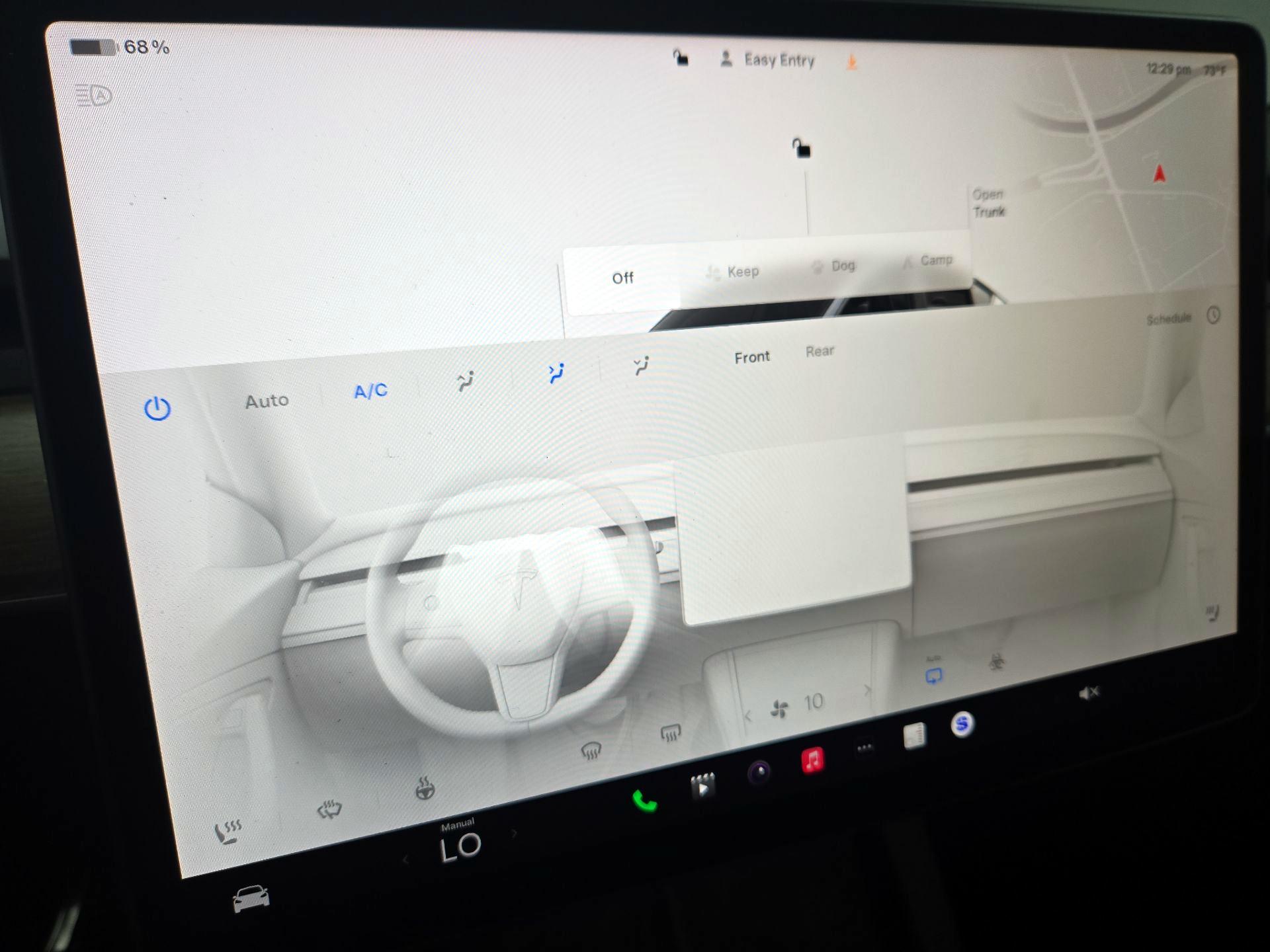This screenshot has width=1270, height=952.
Task: Tap the red navigation arrow on the map
Action: pos(1159,174)
